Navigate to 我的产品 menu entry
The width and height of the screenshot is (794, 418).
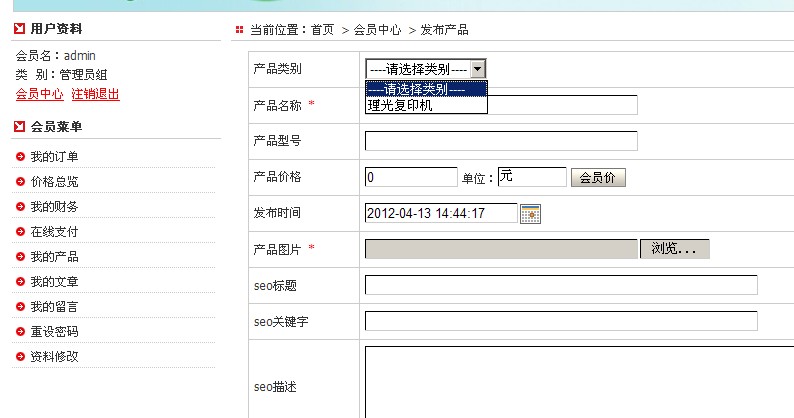(x=54, y=257)
